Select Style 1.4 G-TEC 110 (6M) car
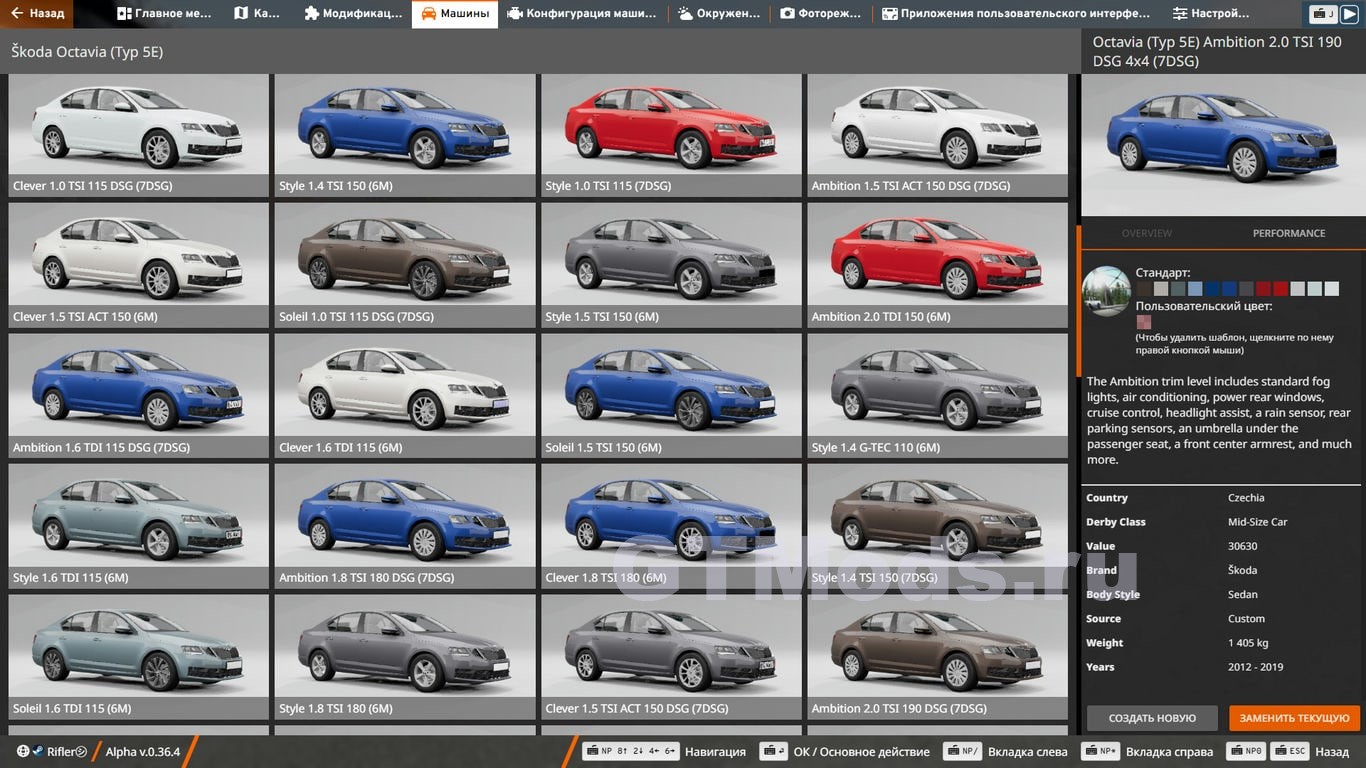Screen dimensions: 1366x768 [x=938, y=396]
